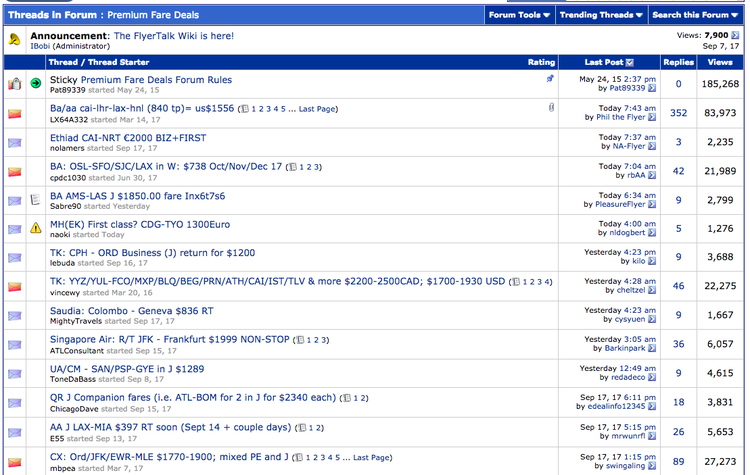Go to last post by Phil the Flyer

click(652, 117)
